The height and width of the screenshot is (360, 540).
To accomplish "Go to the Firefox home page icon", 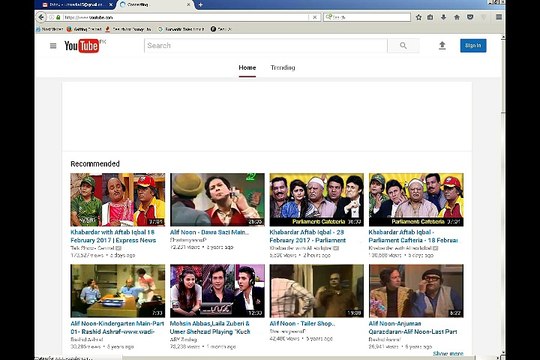I will pos(457,17).
